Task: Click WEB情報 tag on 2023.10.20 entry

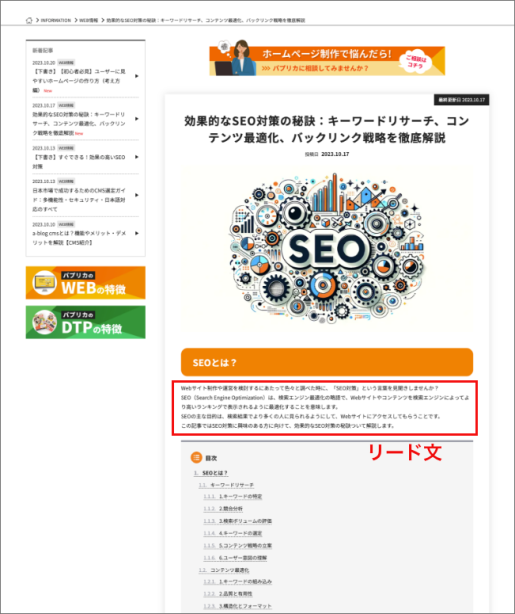Action: (66, 63)
